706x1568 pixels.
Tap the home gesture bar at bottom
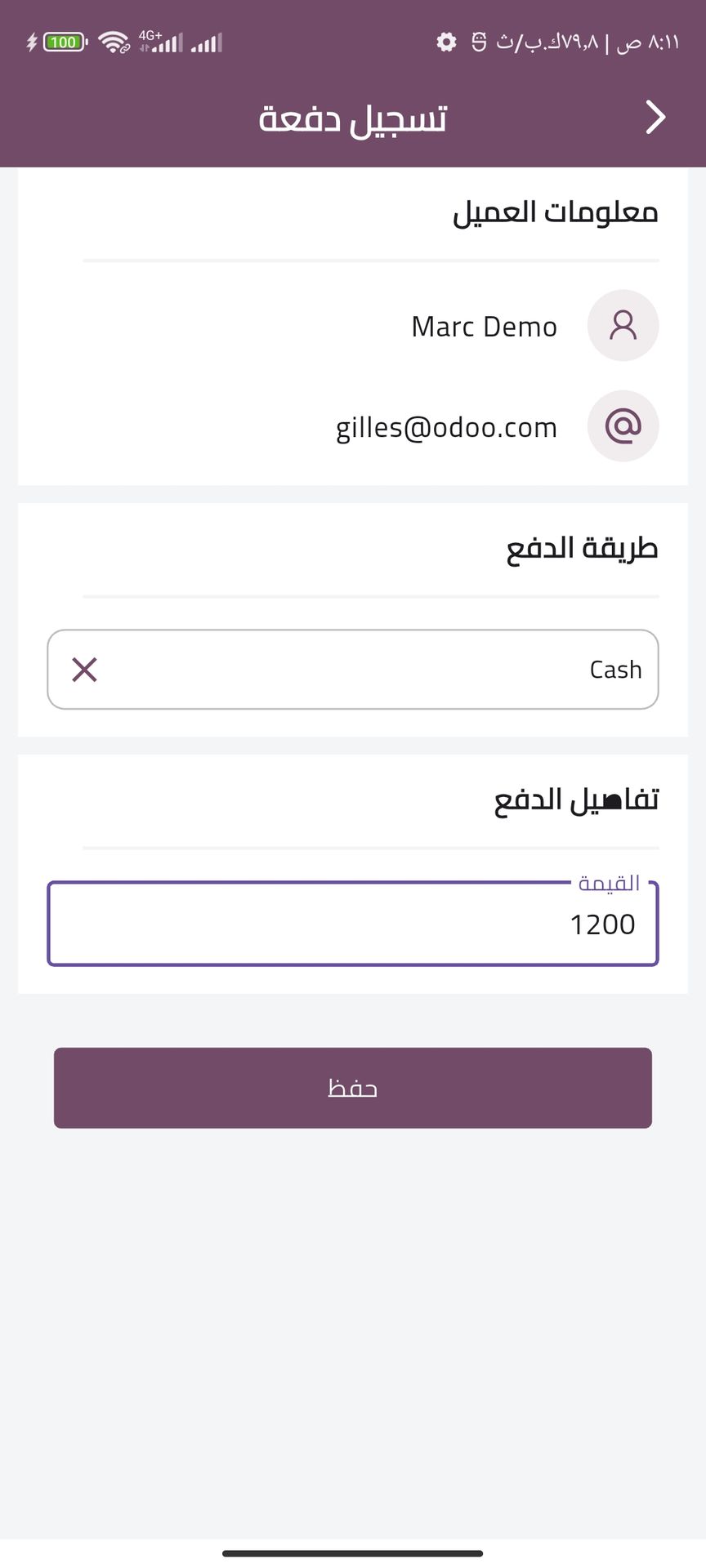[353, 1552]
